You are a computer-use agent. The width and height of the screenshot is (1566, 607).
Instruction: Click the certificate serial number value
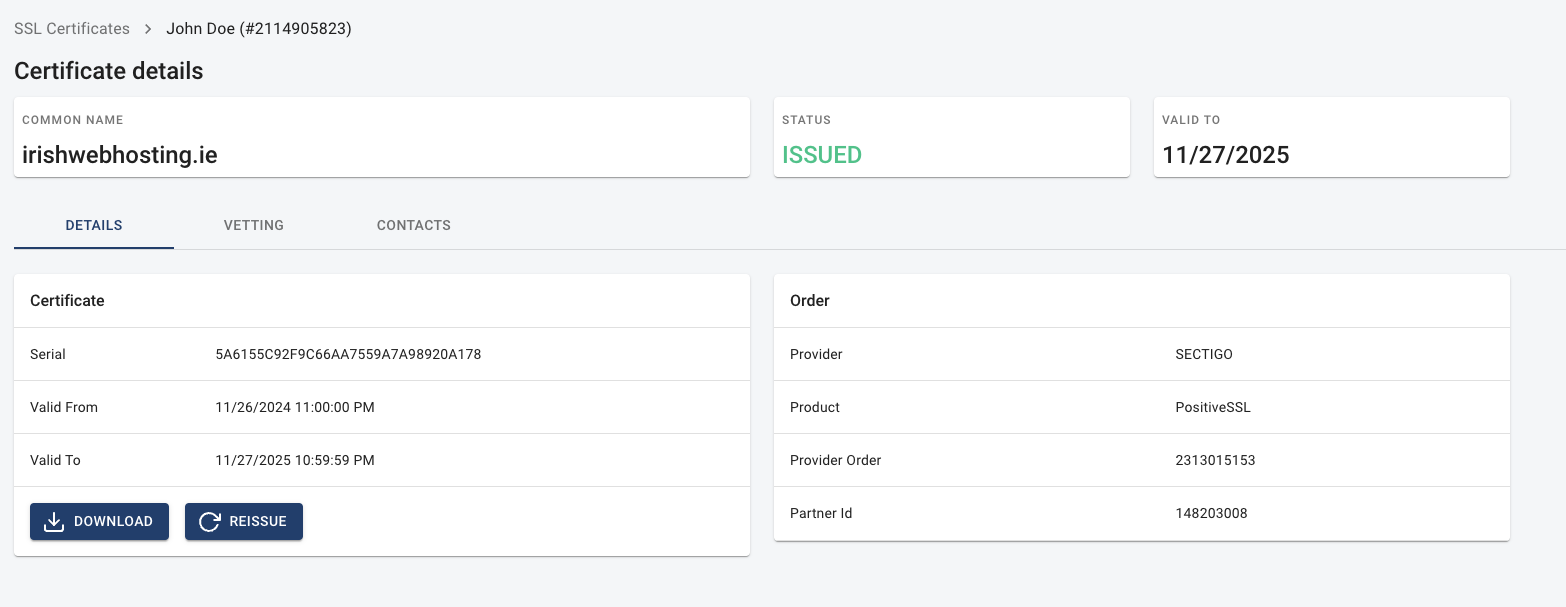[348, 354]
